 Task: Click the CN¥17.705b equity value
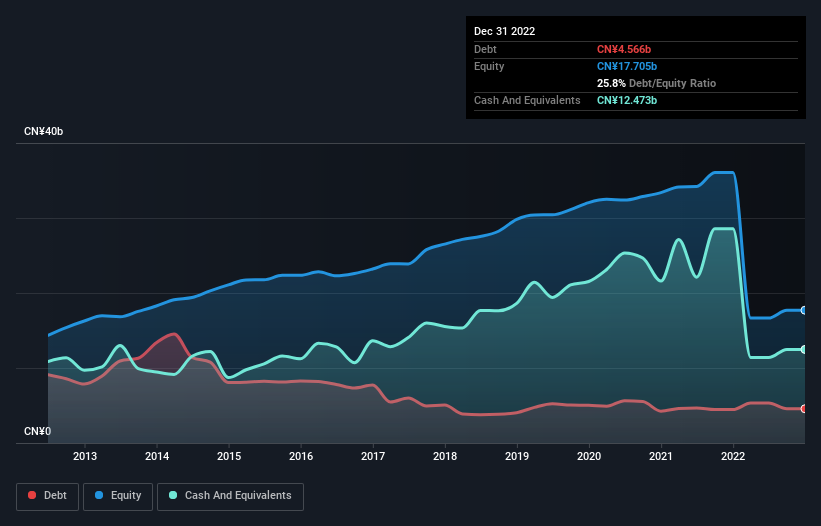click(627, 66)
